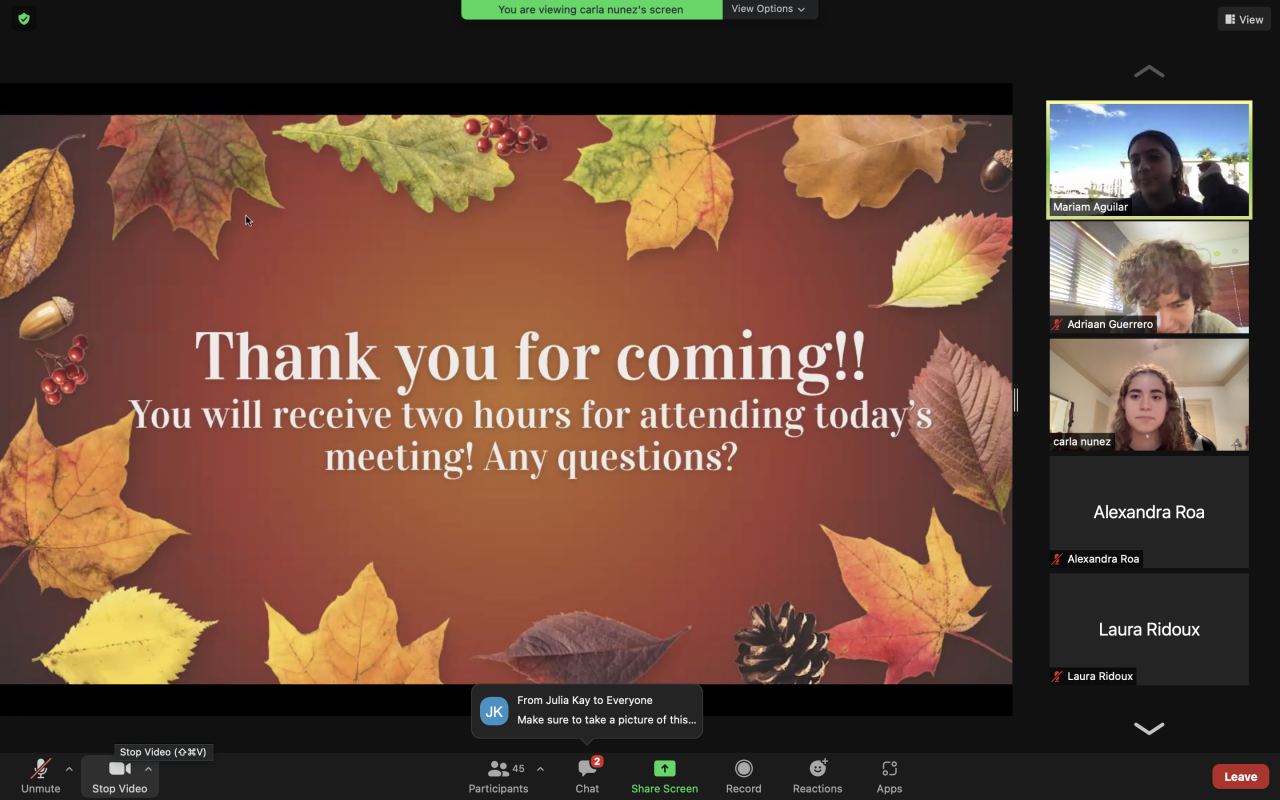The height and width of the screenshot is (800, 1280).
Task: Click the muted mic icon beside Adriaan Guerrero
Action: coord(1057,324)
